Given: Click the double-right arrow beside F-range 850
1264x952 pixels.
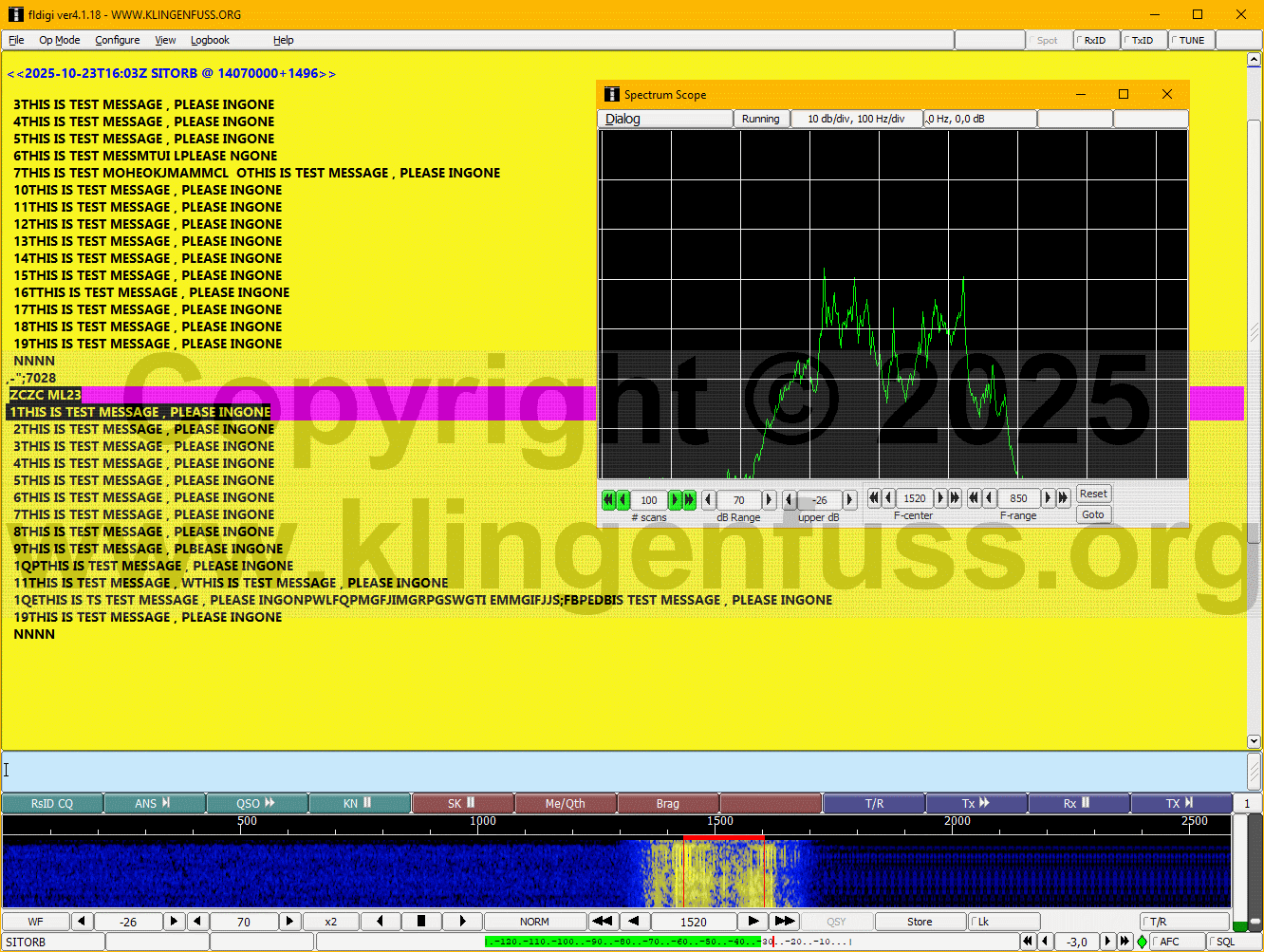Looking at the screenshot, I should pos(1064,497).
